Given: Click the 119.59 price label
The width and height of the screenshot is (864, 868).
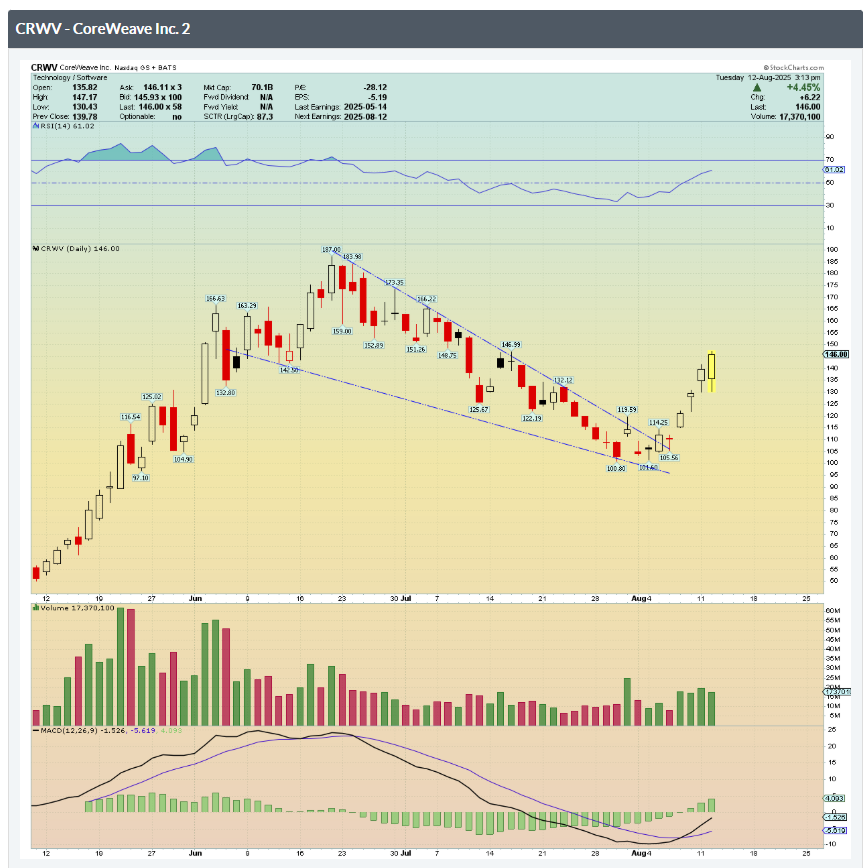Looking at the screenshot, I should point(627,410).
